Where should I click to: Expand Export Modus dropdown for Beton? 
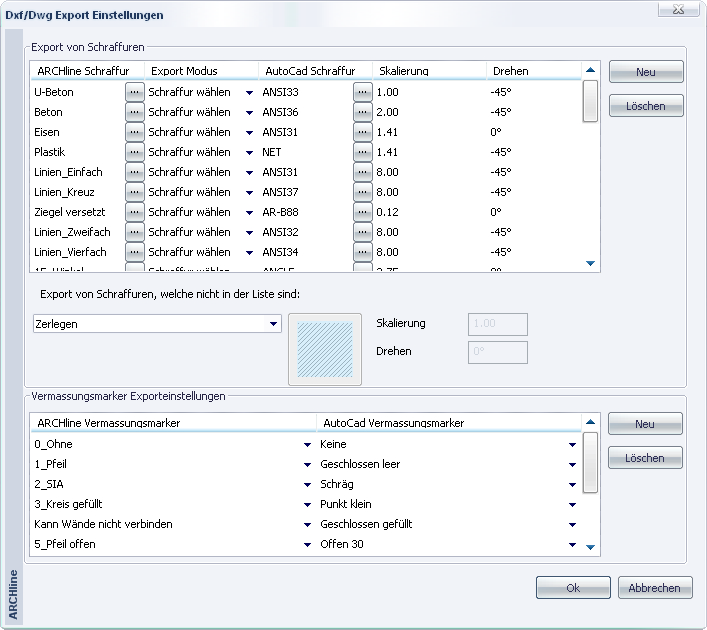point(249,112)
